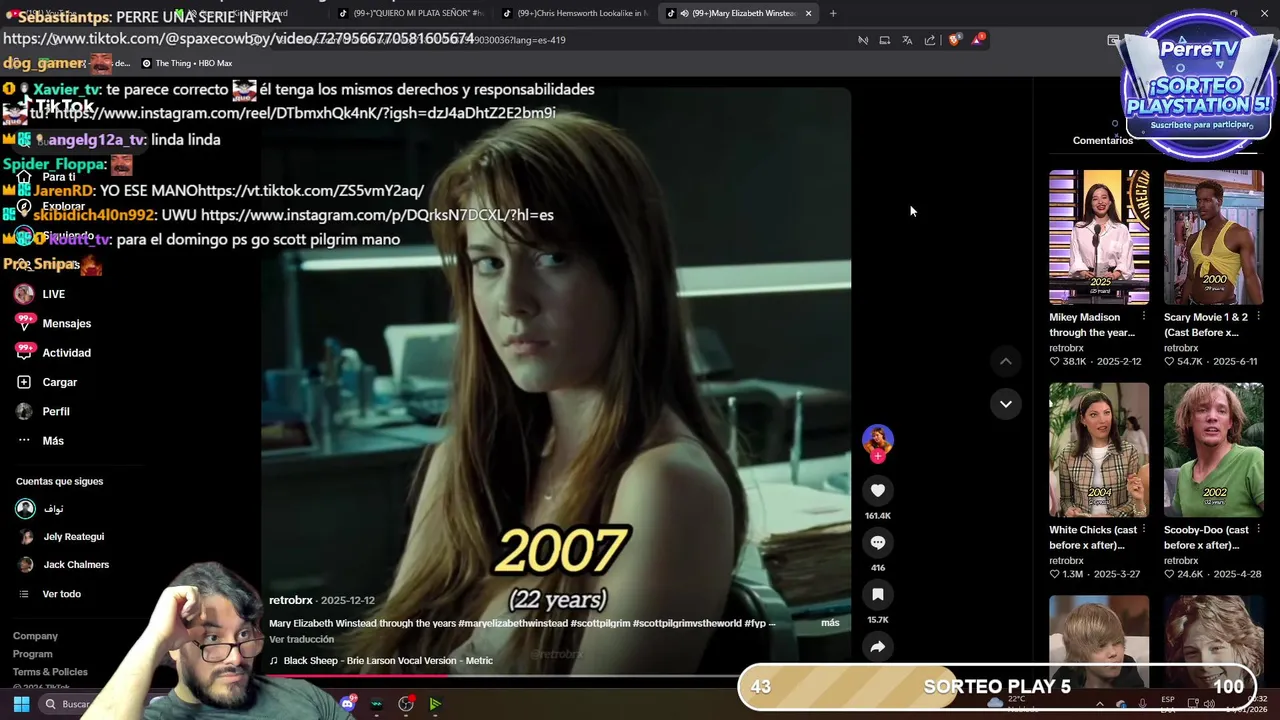Screen dimensions: 1280x720
Task: Open Scary Movie 1 & 2 video thumbnail
Action: [x=1214, y=237]
